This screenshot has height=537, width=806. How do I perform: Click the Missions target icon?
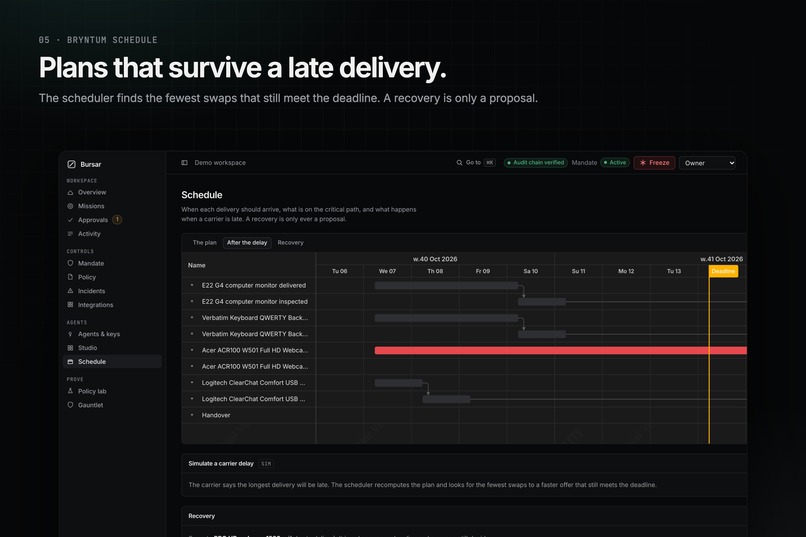(x=70, y=206)
